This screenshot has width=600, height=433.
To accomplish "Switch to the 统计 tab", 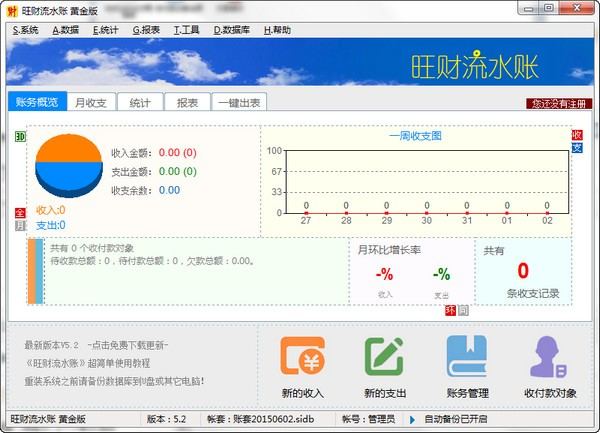I will pos(140,103).
